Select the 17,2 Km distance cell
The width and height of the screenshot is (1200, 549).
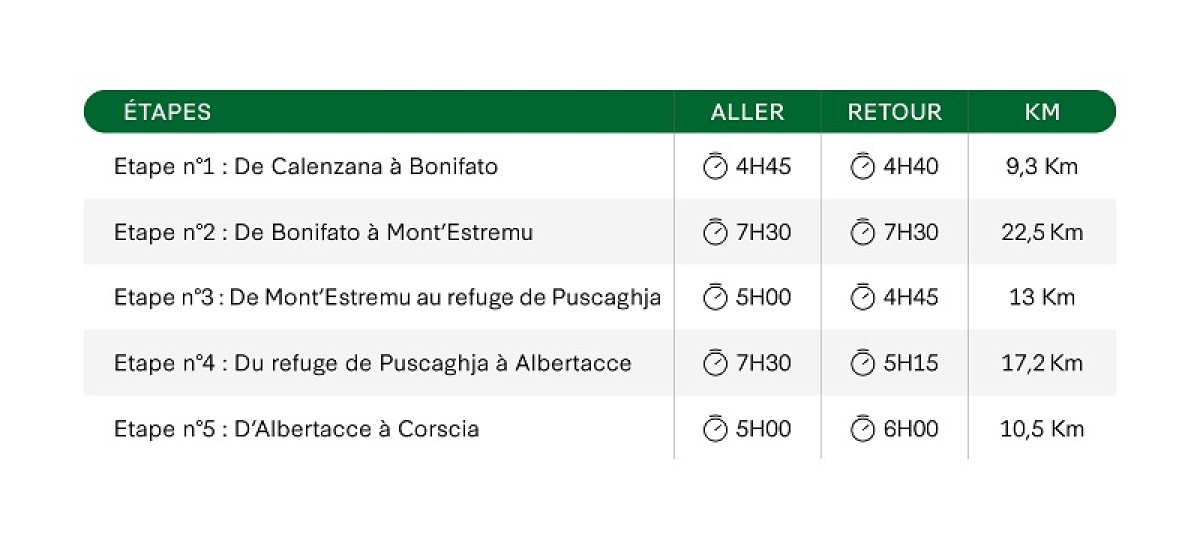click(1042, 363)
